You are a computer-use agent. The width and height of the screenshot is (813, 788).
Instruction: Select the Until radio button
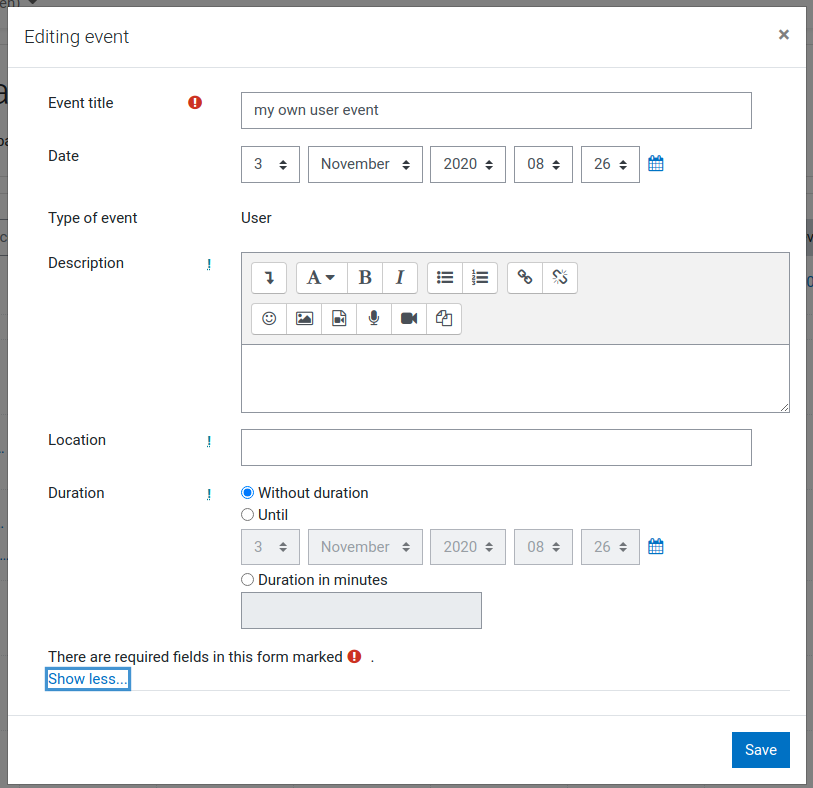247,514
